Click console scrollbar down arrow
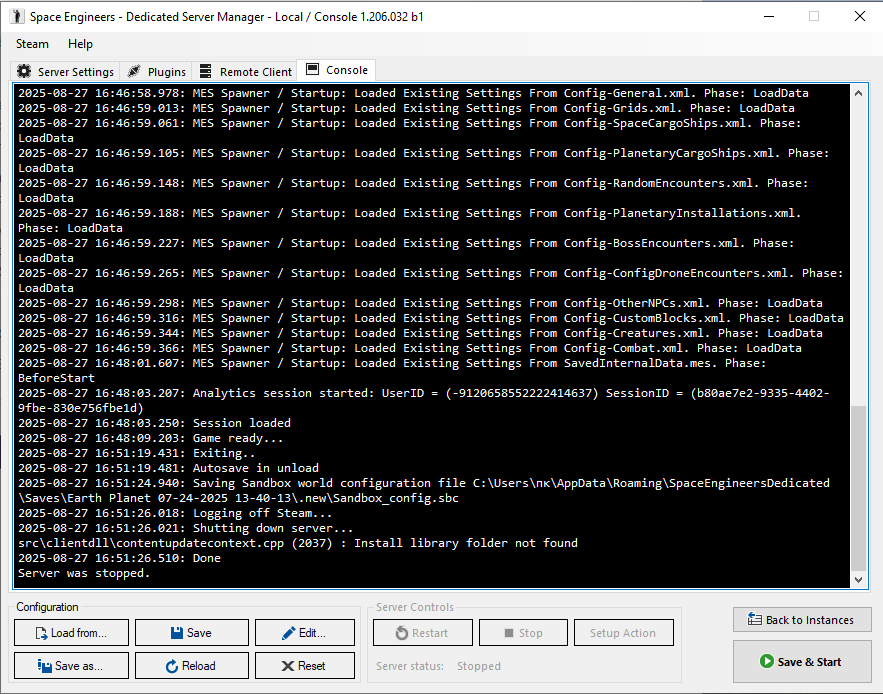Image resolution: width=883 pixels, height=694 pixels. click(858, 579)
